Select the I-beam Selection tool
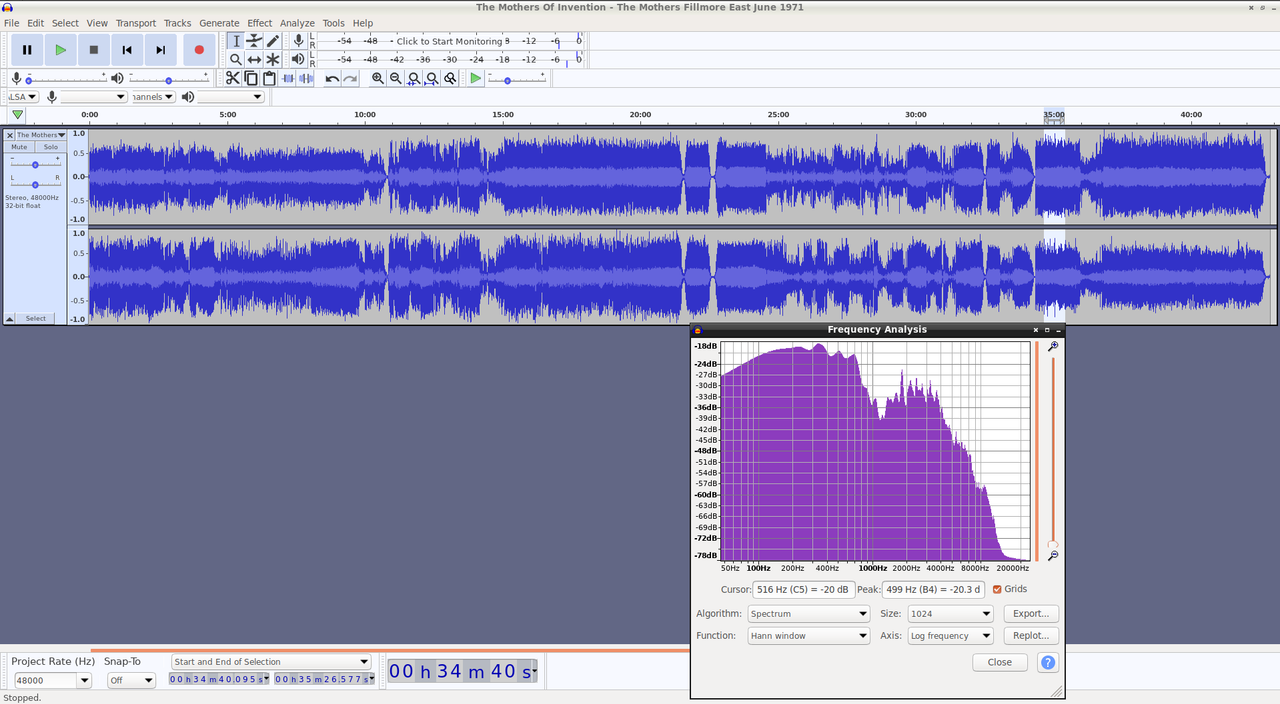The width and height of the screenshot is (1280, 704). pos(236,41)
